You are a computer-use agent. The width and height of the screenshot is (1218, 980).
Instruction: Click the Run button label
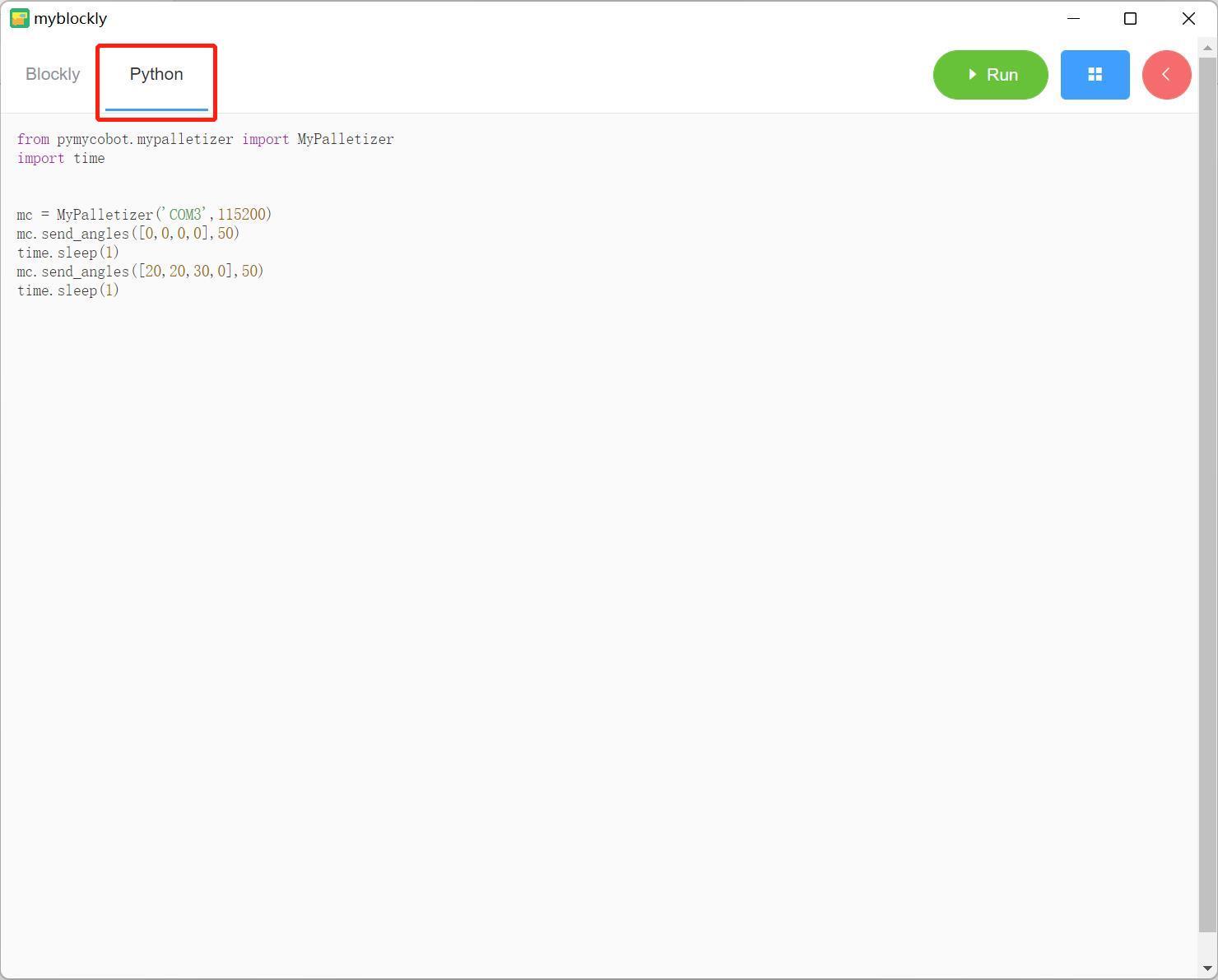pos(1002,75)
